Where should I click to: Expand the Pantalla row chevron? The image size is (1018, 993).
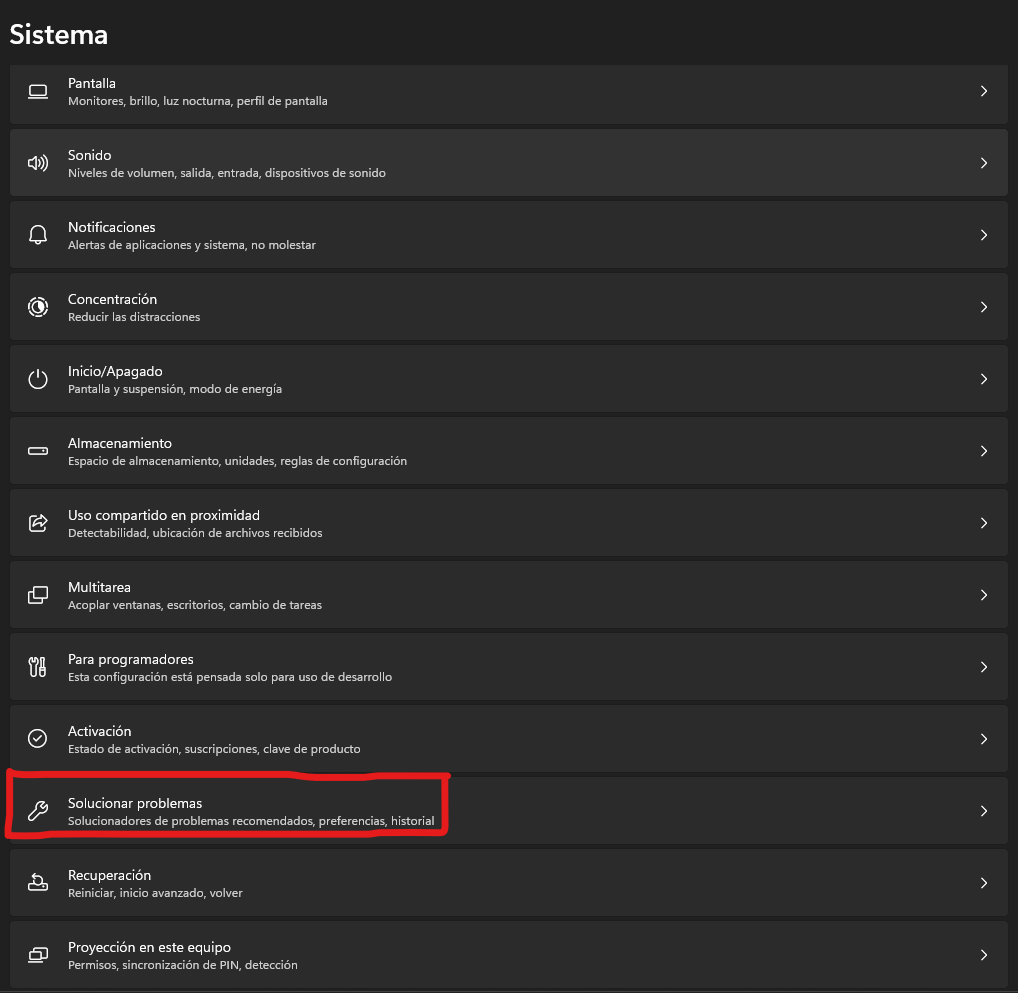click(x=984, y=91)
